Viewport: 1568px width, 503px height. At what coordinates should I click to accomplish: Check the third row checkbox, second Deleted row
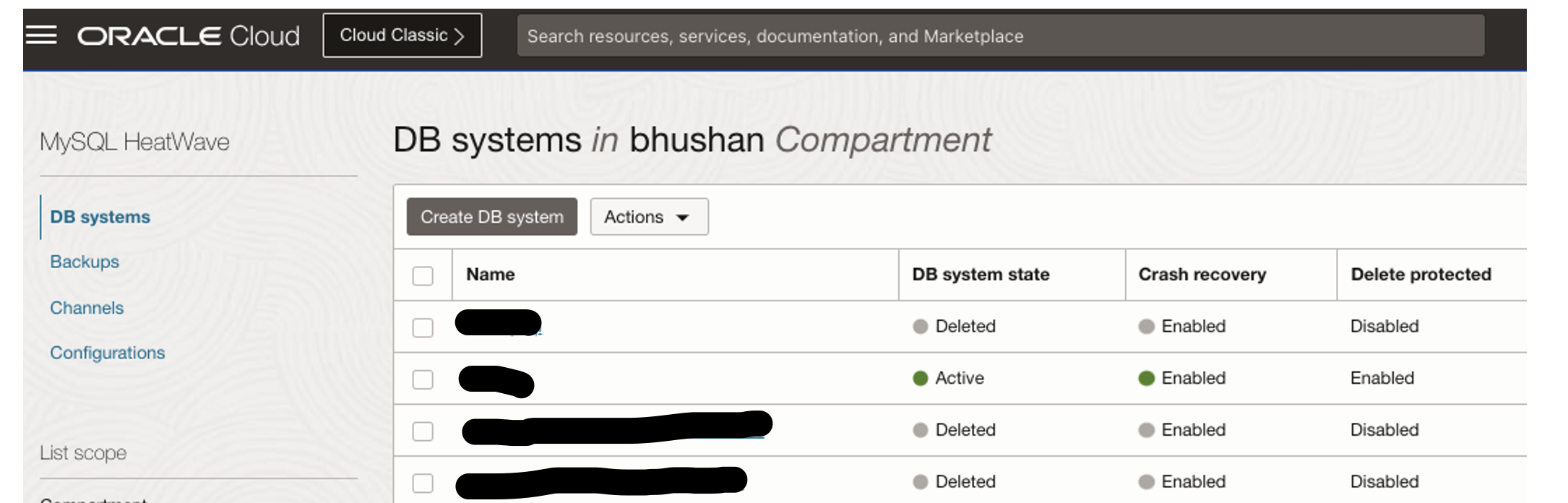(x=423, y=431)
